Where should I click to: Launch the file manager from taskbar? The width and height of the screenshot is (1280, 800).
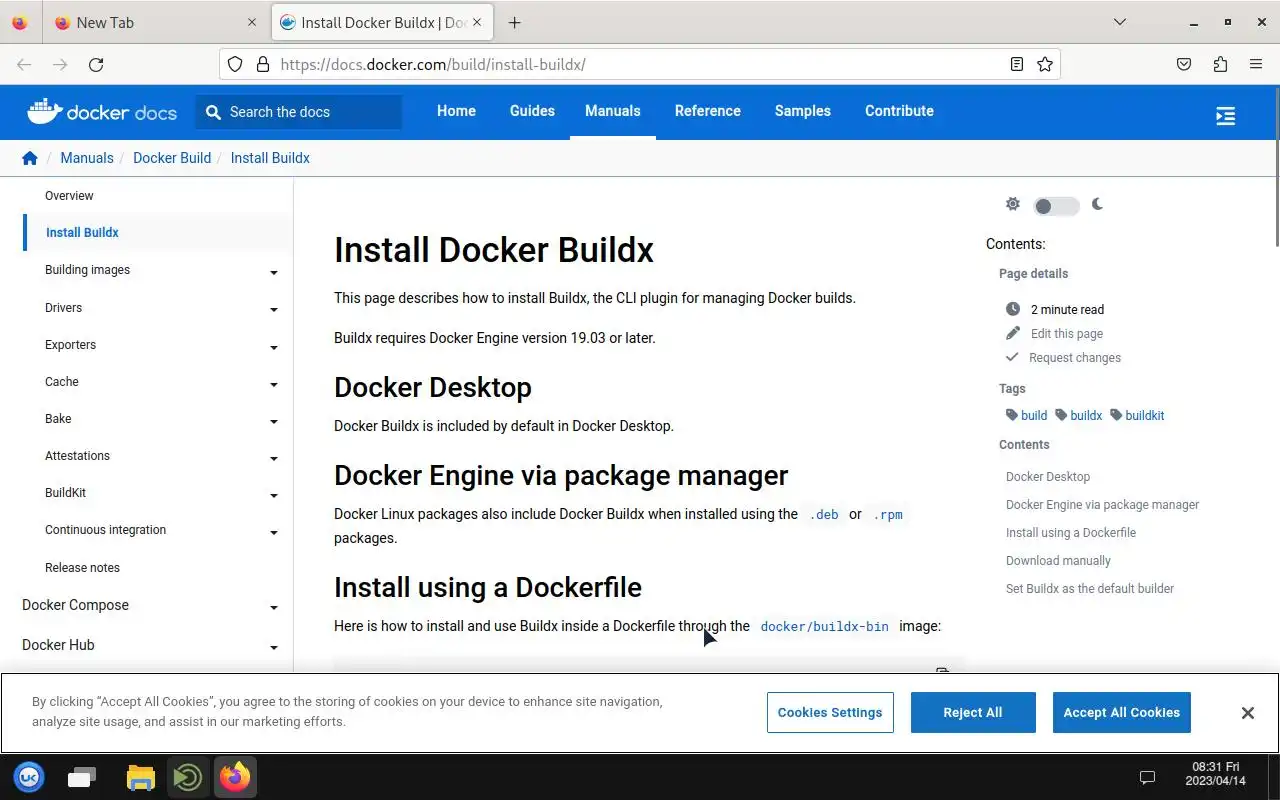tap(140, 777)
